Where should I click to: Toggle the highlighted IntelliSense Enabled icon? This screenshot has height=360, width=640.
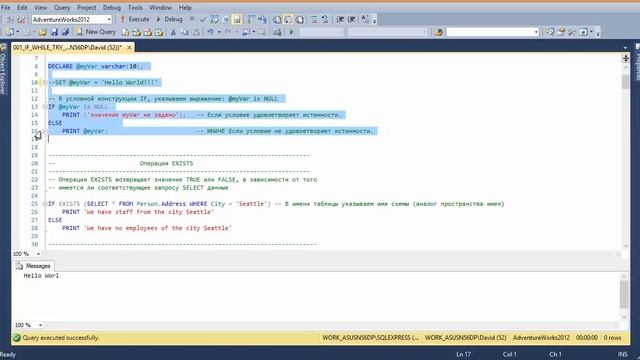[236, 19]
